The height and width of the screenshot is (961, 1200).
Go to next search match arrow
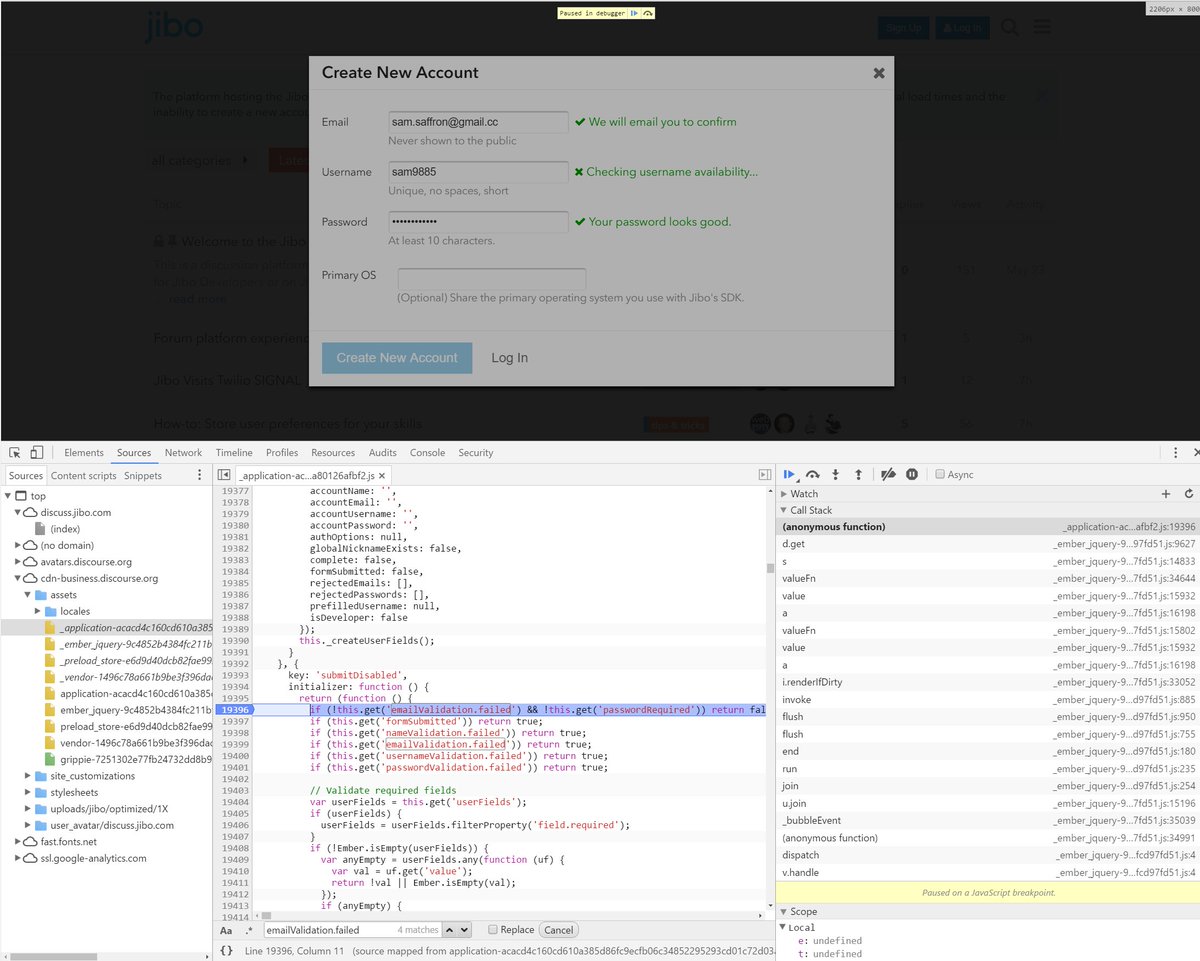pyautogui.click(x=464, y=930)
